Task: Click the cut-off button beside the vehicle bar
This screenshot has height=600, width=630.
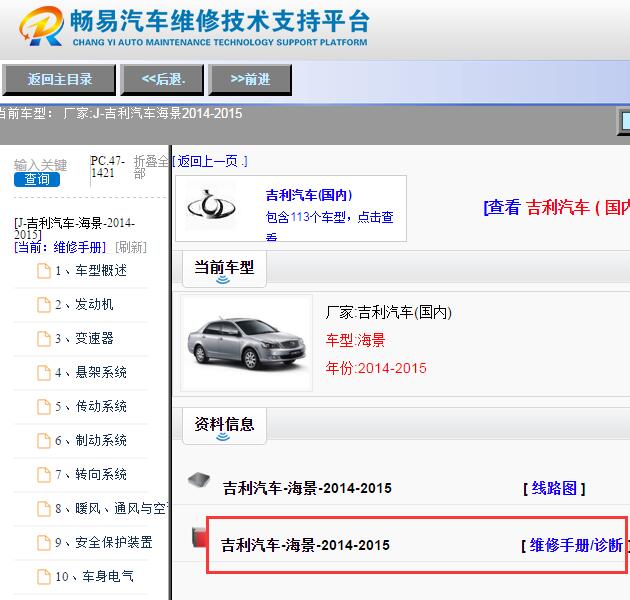Action: tap(624, 121)
